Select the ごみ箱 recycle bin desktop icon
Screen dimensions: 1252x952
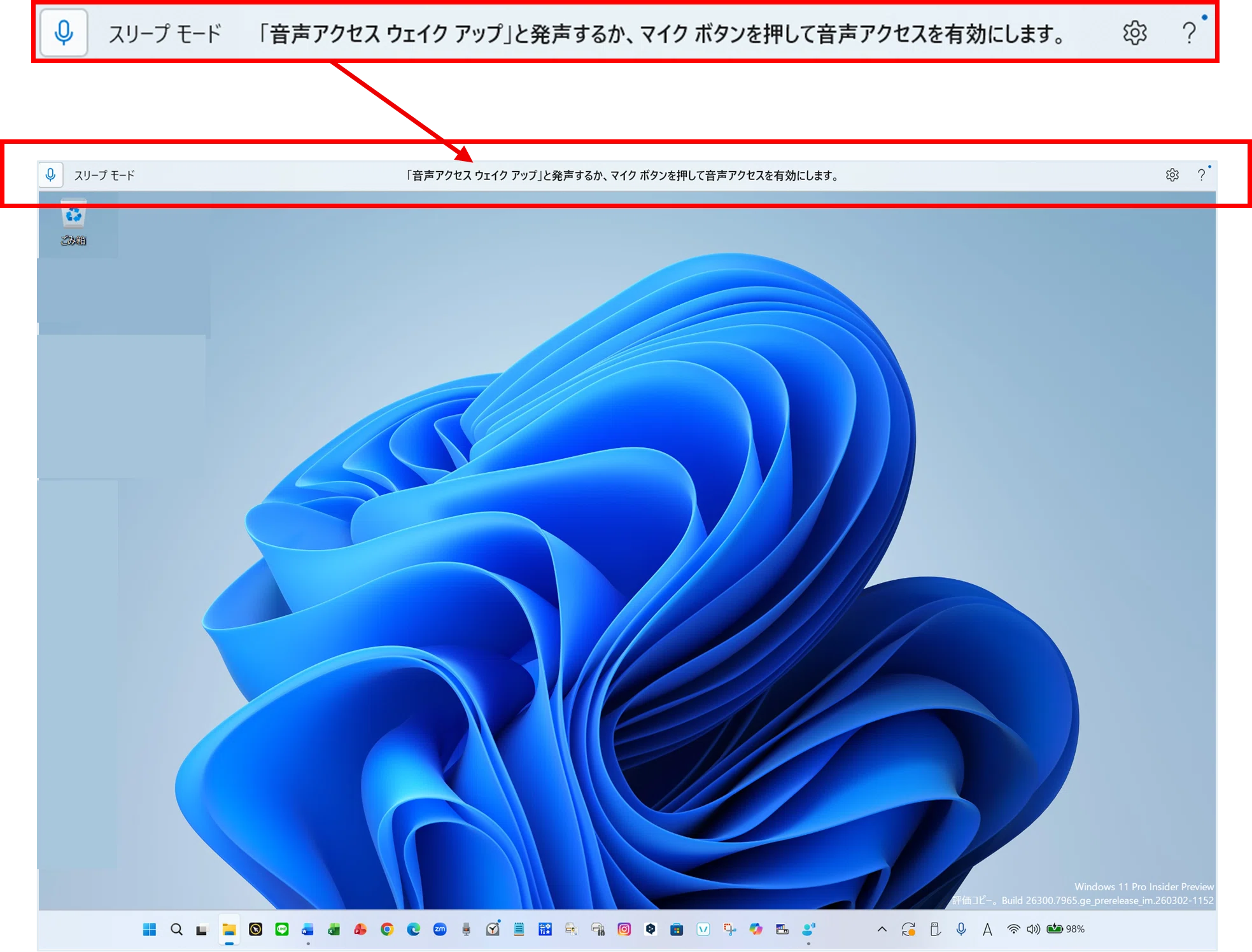[74, 223]
